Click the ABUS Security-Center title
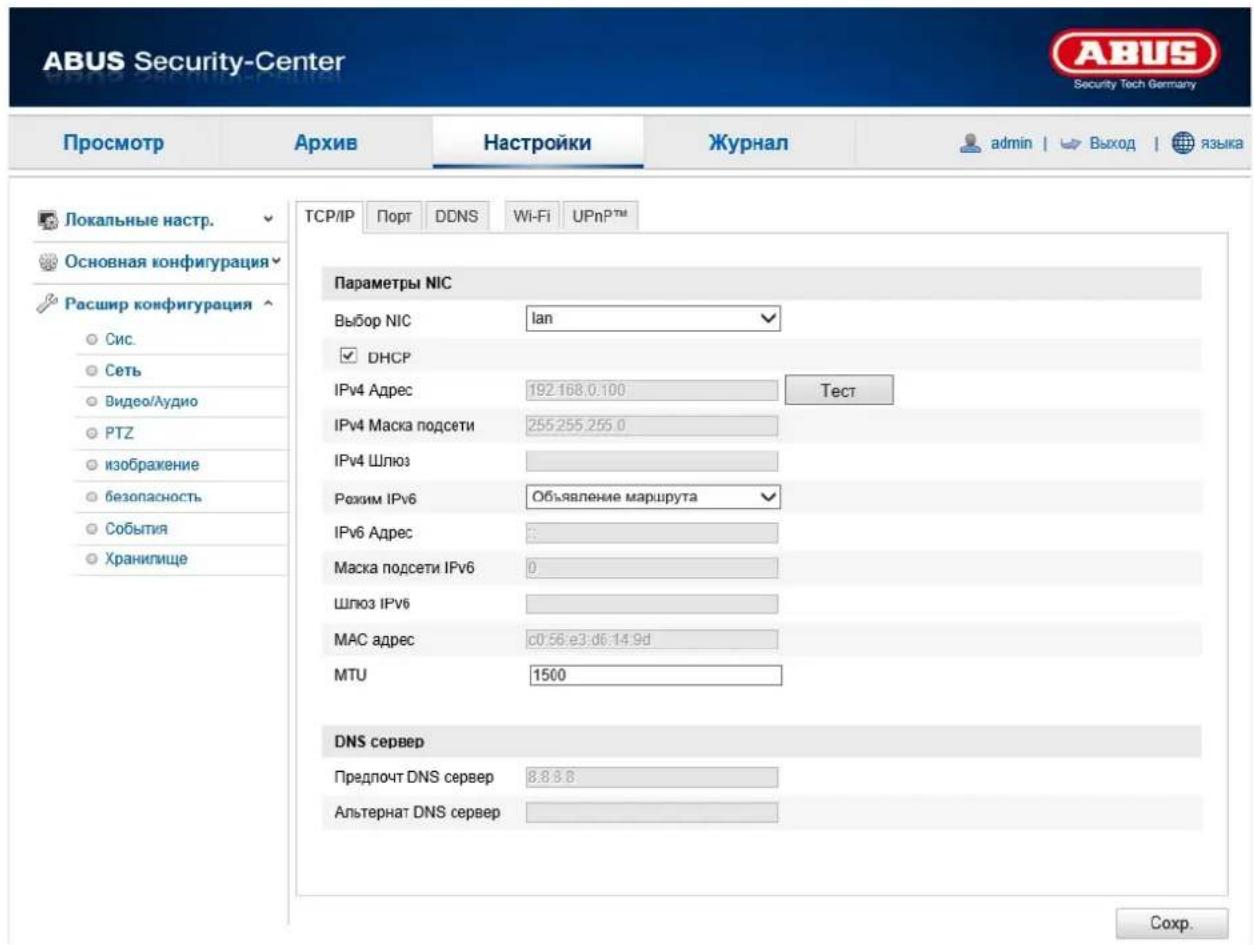Viewport: 1254px width, 945px height. click(x=194, y=63)
